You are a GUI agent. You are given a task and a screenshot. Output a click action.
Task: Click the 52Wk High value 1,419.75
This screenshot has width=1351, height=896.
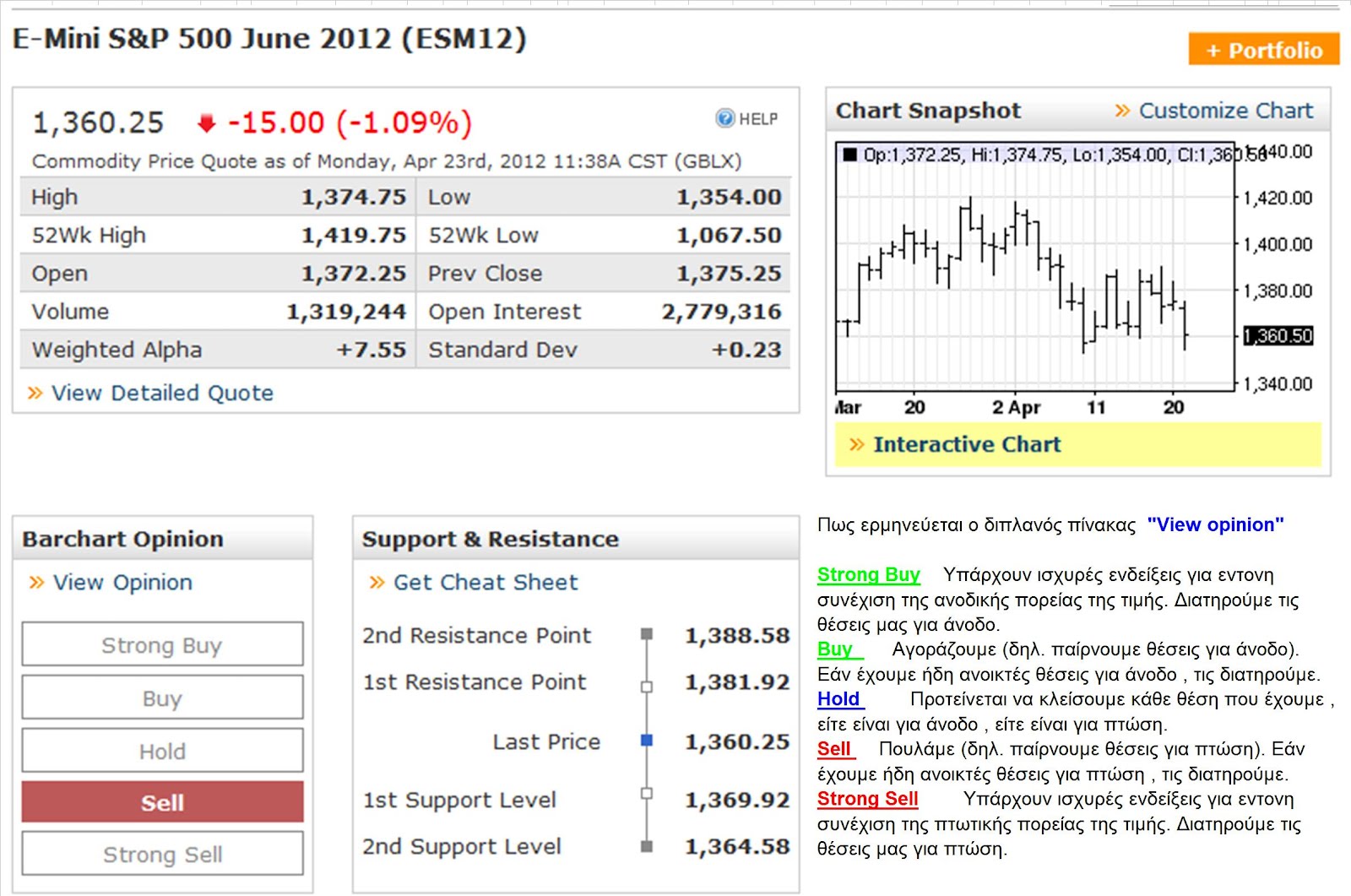coord(354,236)
